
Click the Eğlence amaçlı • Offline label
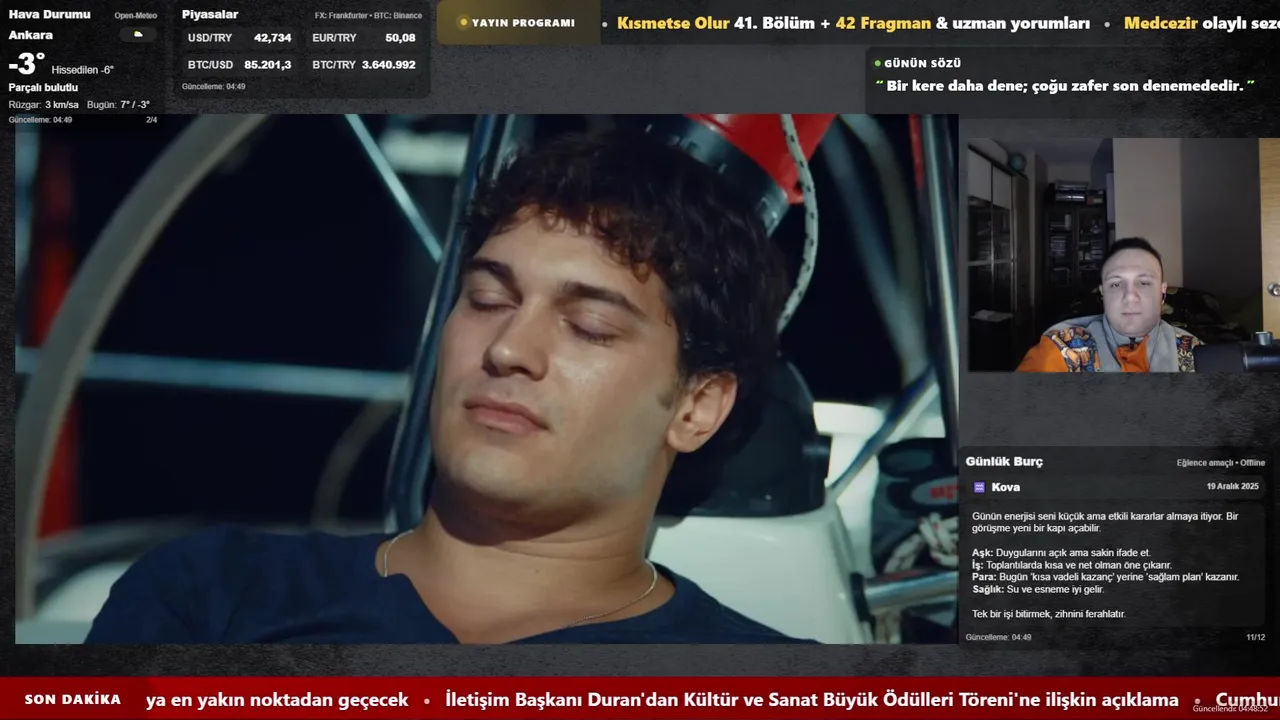pos(1221,463)
